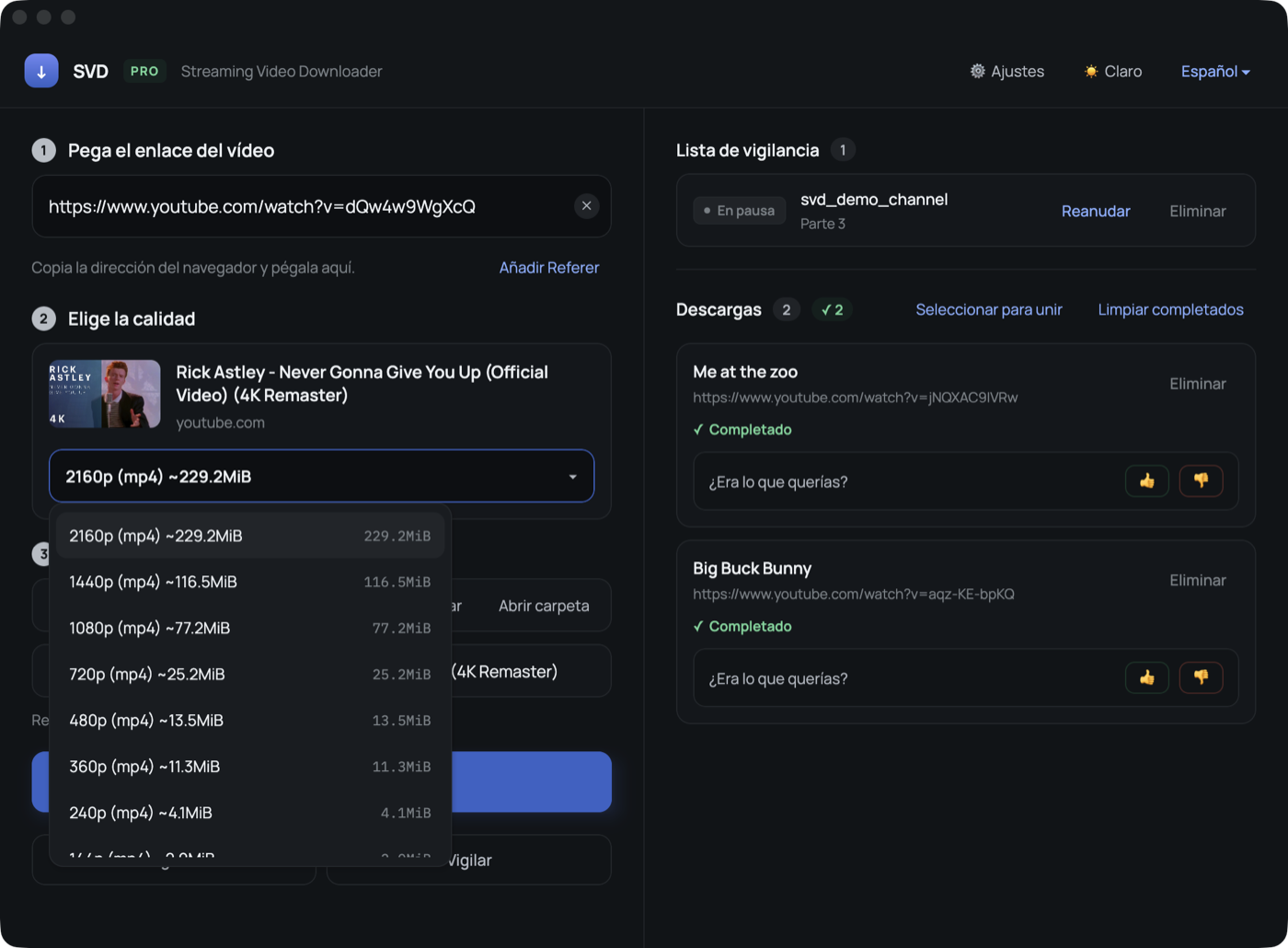
Task: Click the Descargas count badge showing 2
Action: tap(786, 310)
